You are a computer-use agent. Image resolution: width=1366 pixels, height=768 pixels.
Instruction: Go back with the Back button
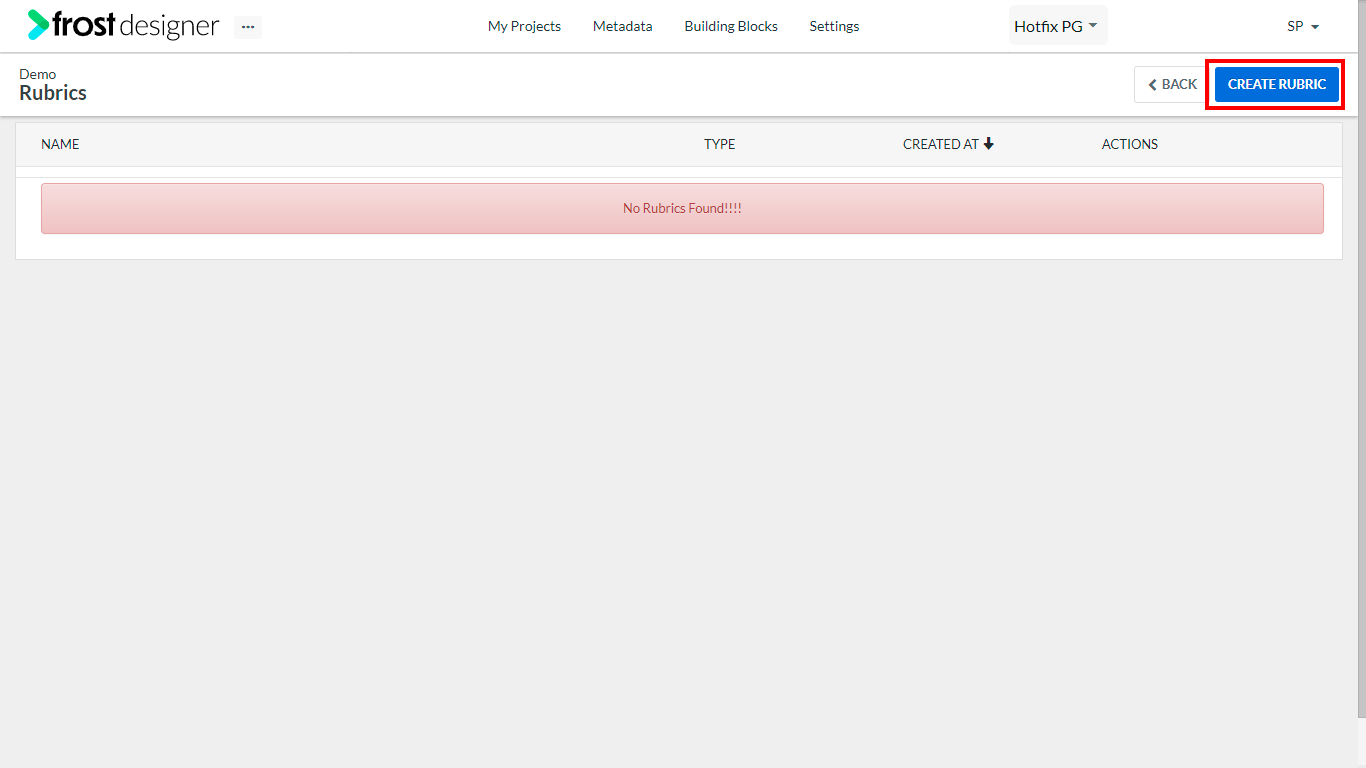1172,84
